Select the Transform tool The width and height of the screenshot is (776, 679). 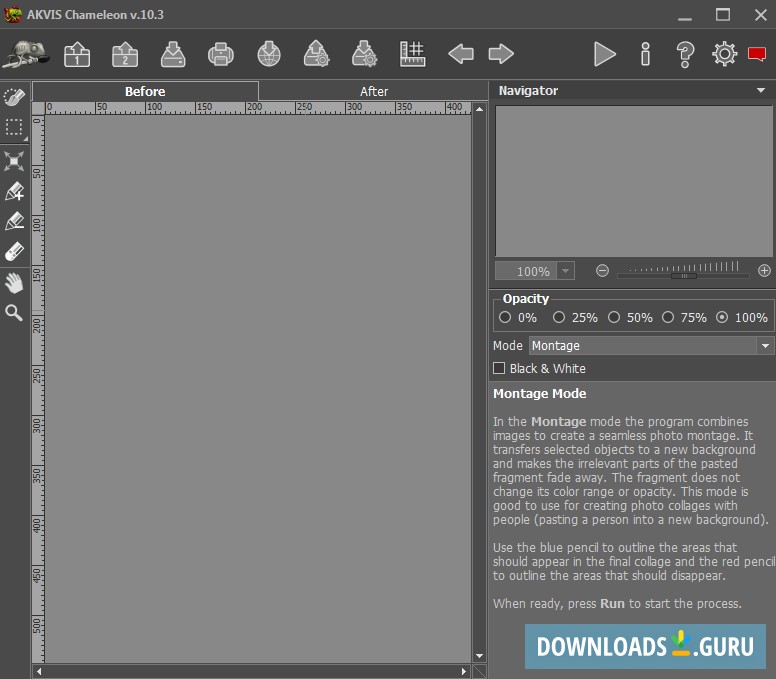[14, 160]
